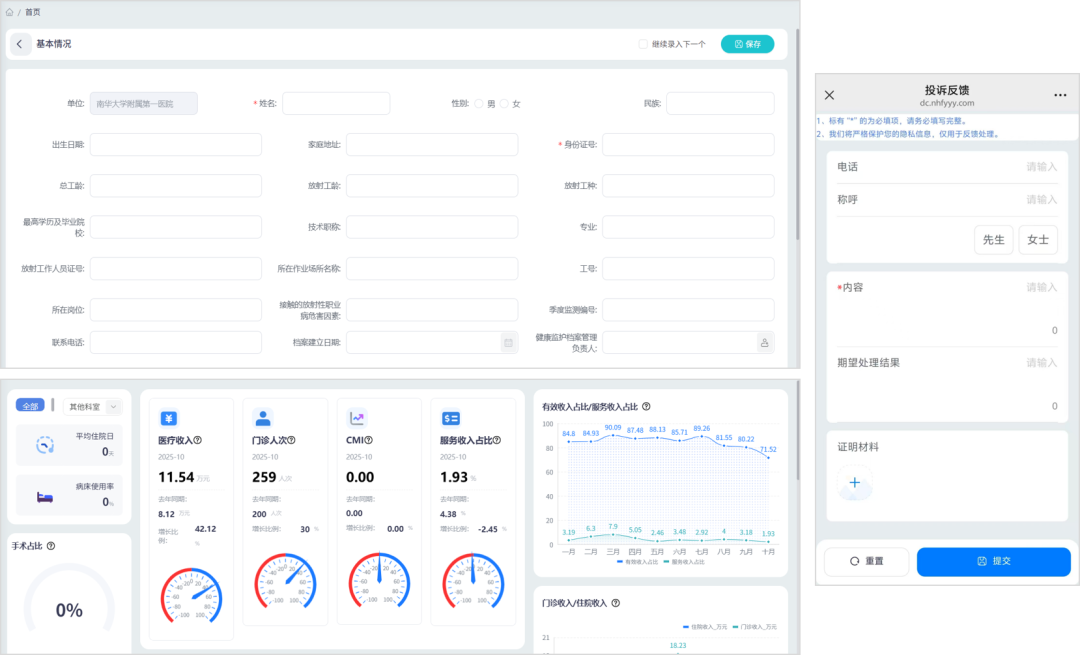Click the 病床使用率 bed icon

click(45, 497)
